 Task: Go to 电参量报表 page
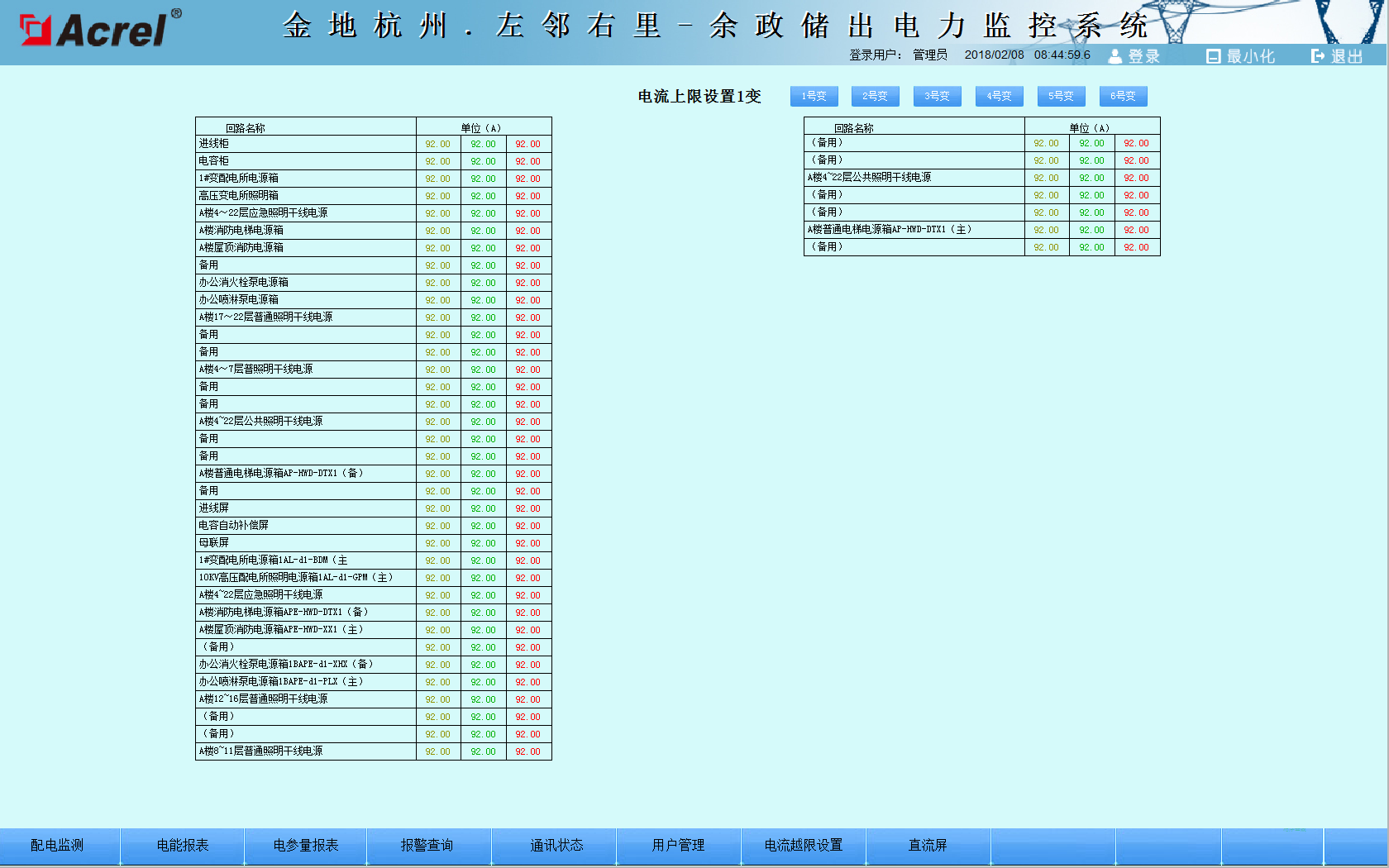pyautogui.click(x=306, y=845)
